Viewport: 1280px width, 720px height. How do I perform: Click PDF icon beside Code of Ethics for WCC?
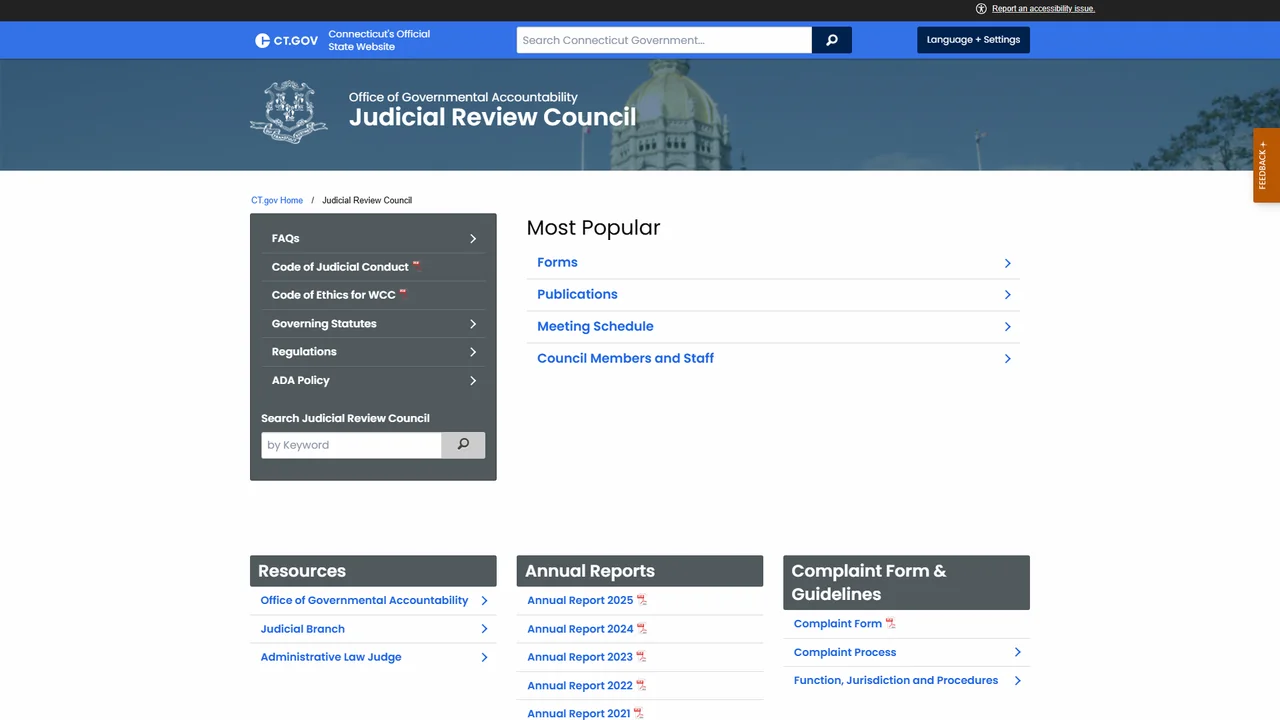point(404,294)
